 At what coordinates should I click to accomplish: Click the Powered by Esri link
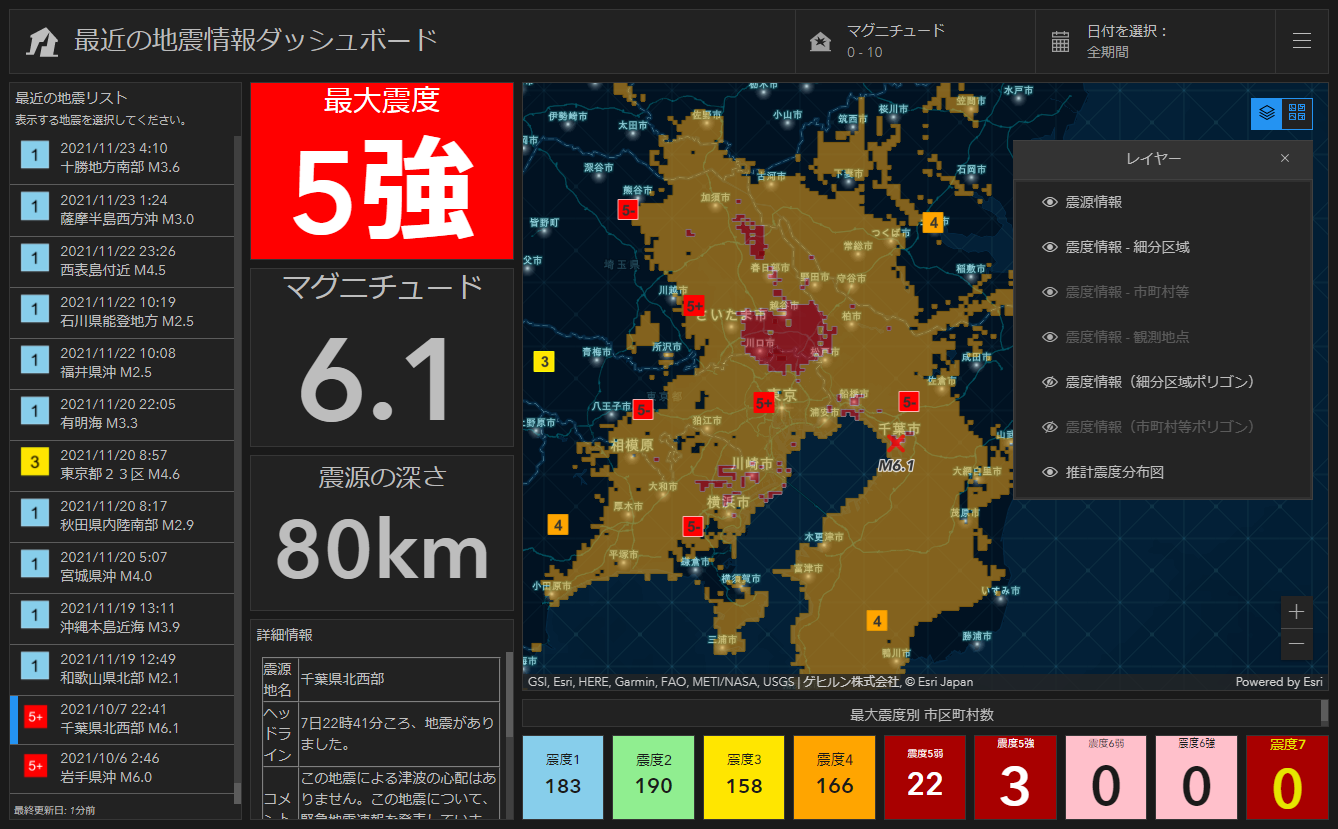pyautogui.click(x=1279, y=682)
